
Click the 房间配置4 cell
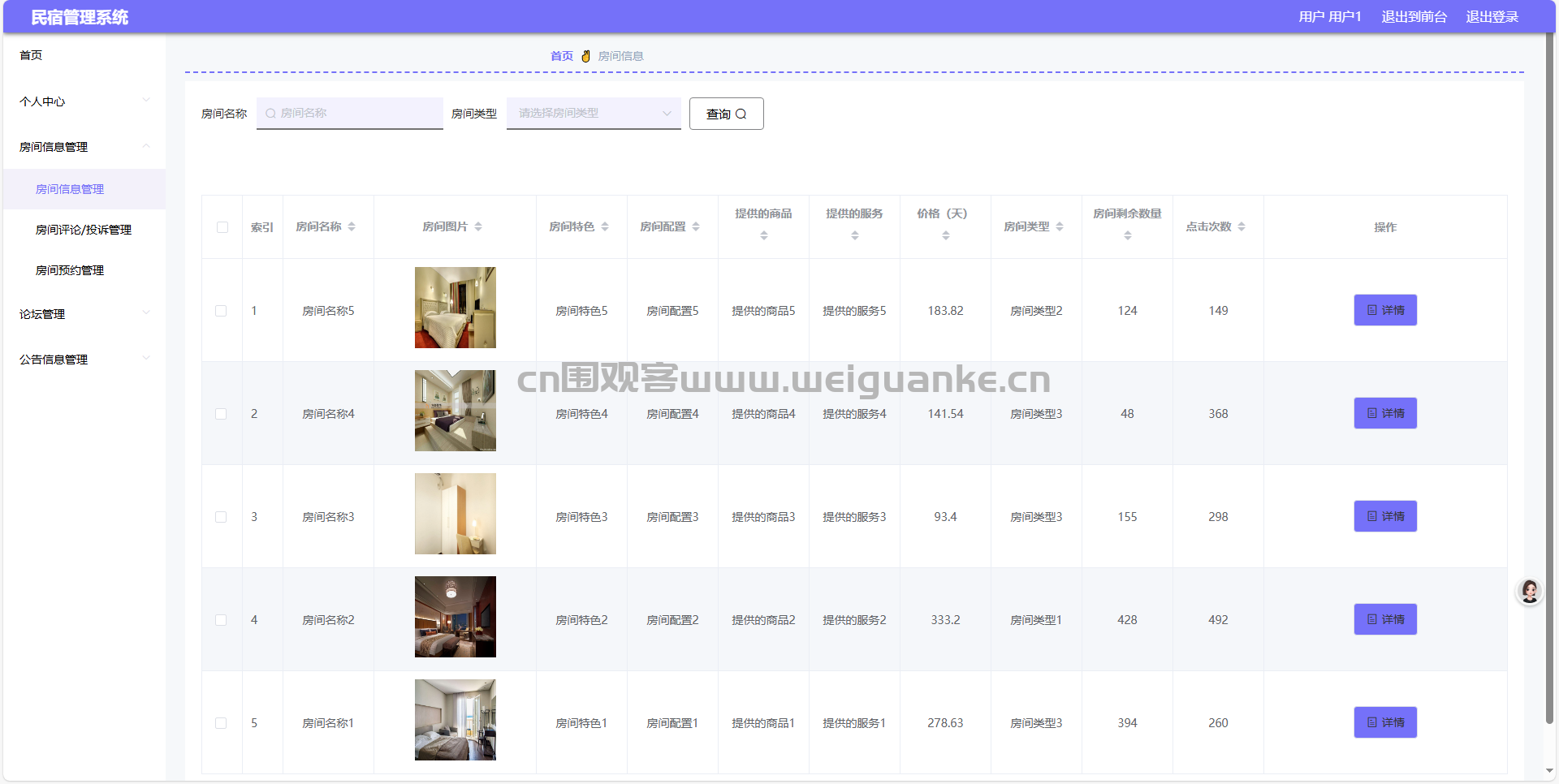click(672, 414)
